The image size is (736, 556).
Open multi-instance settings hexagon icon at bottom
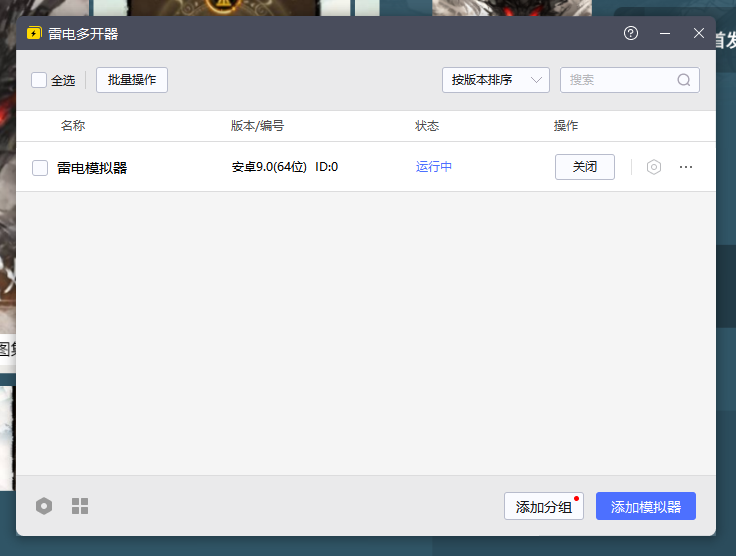(x=44, y=506)
